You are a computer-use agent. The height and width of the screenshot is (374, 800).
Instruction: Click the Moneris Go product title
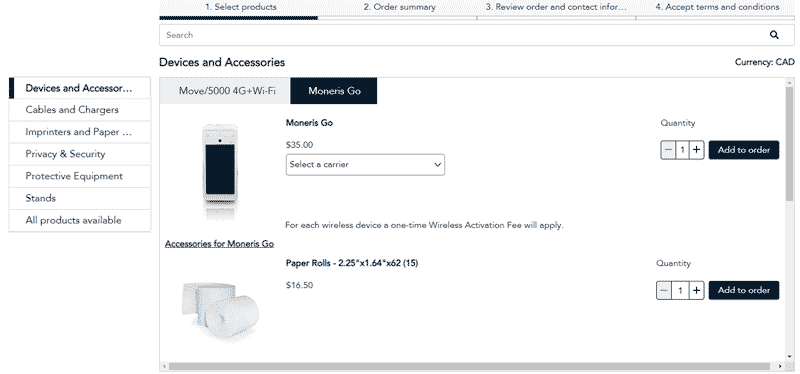[309, 123]
